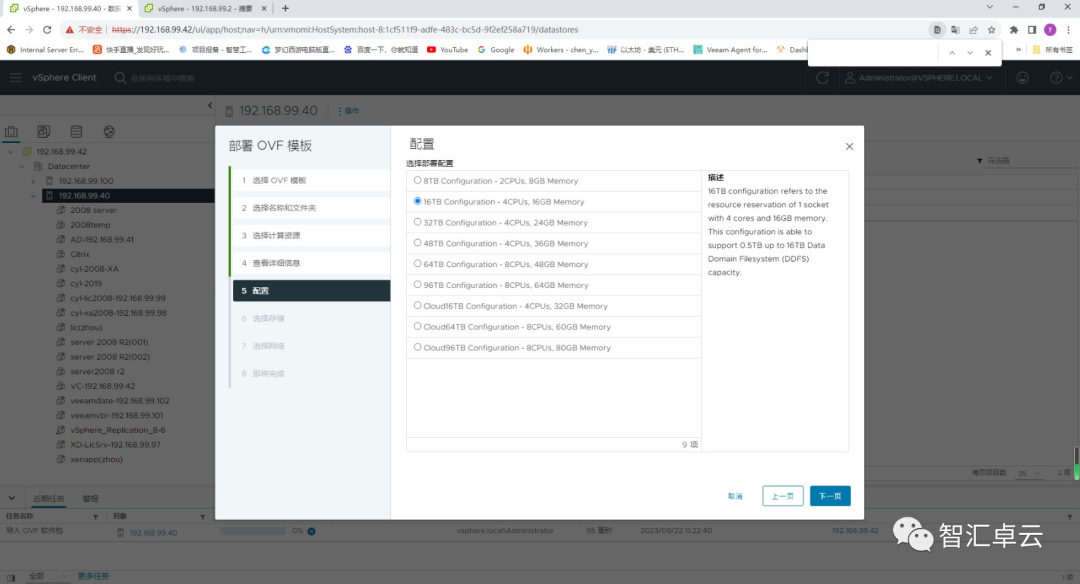
Task: Open the 操作 actions menu
Action: pos(349,111)
